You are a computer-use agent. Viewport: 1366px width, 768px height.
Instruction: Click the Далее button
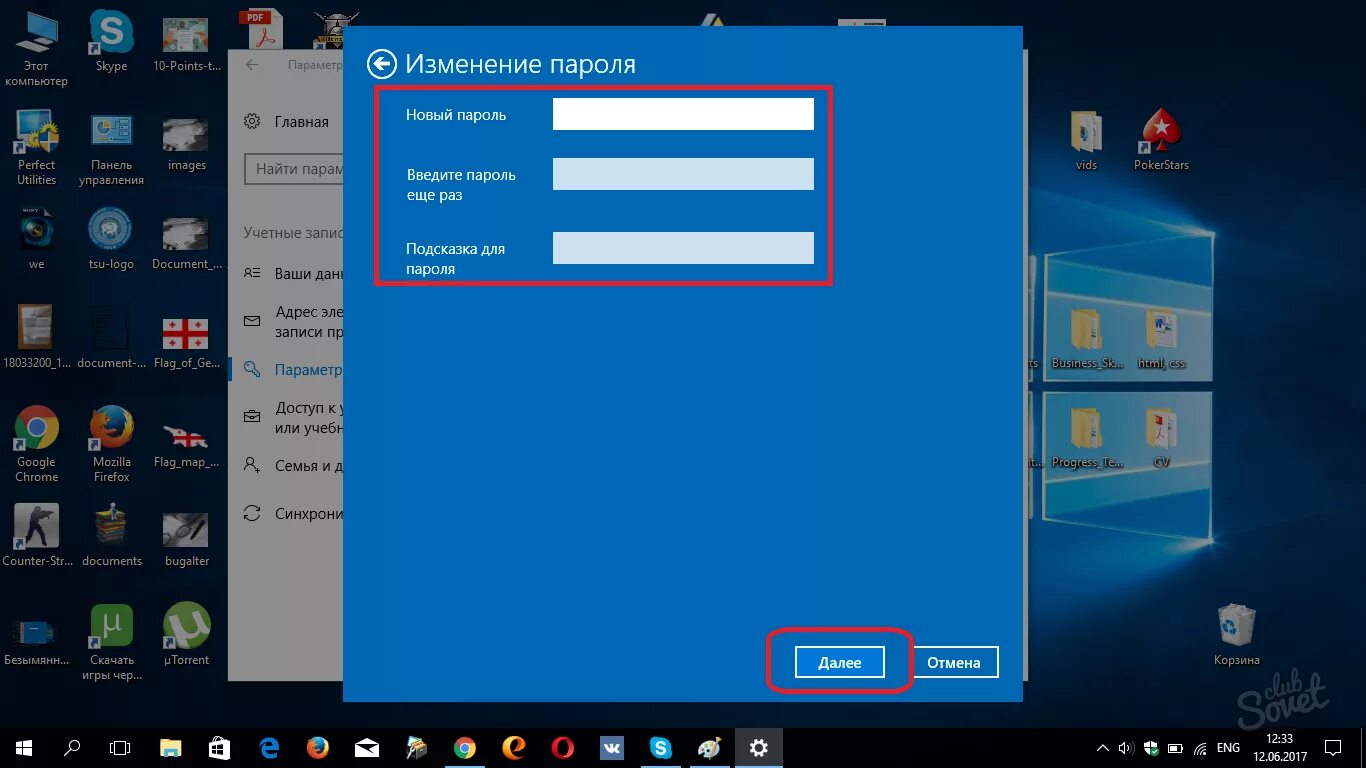click(840, 662)
